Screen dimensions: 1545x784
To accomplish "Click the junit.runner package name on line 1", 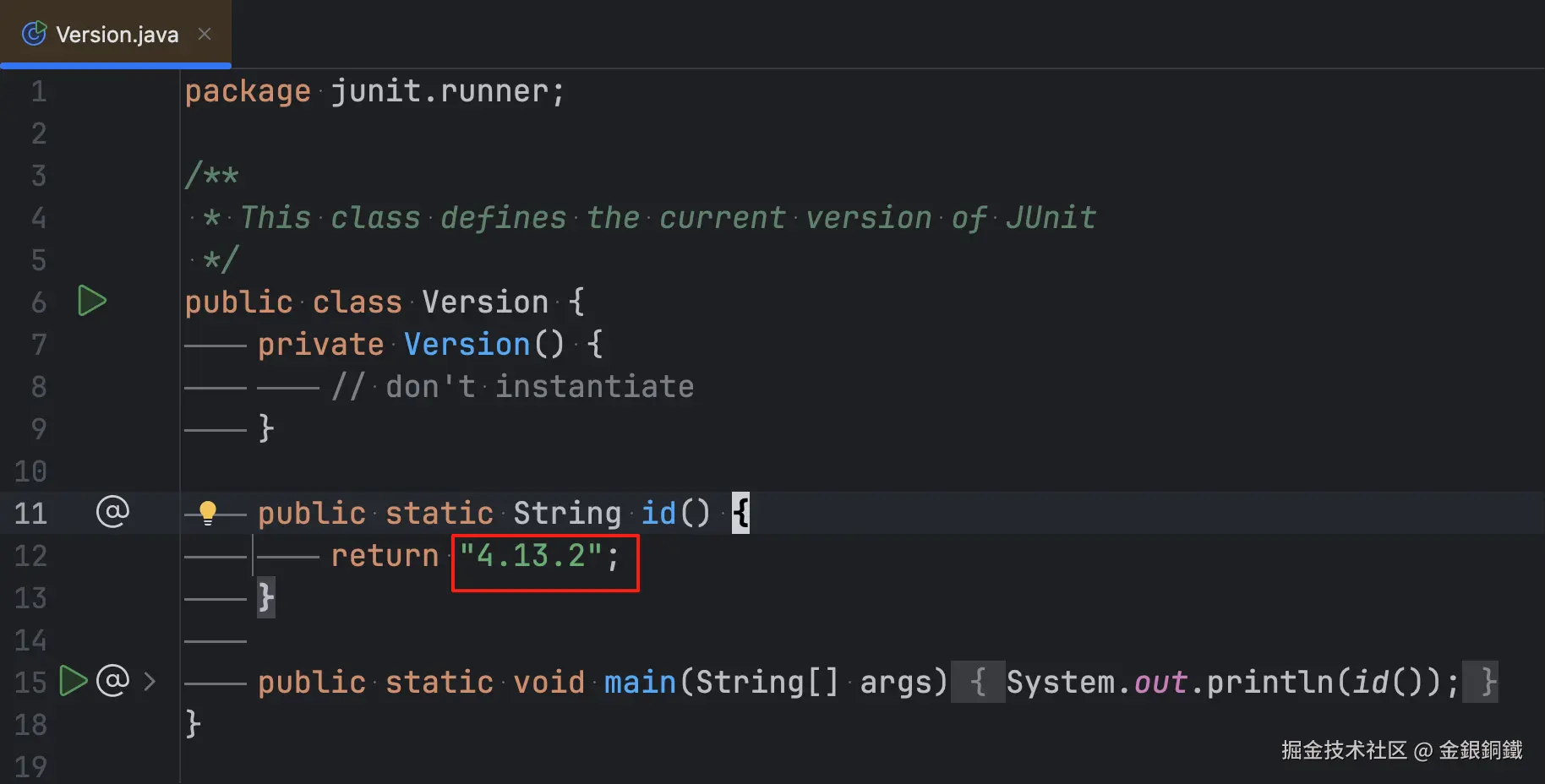I will tap(439, 91).
